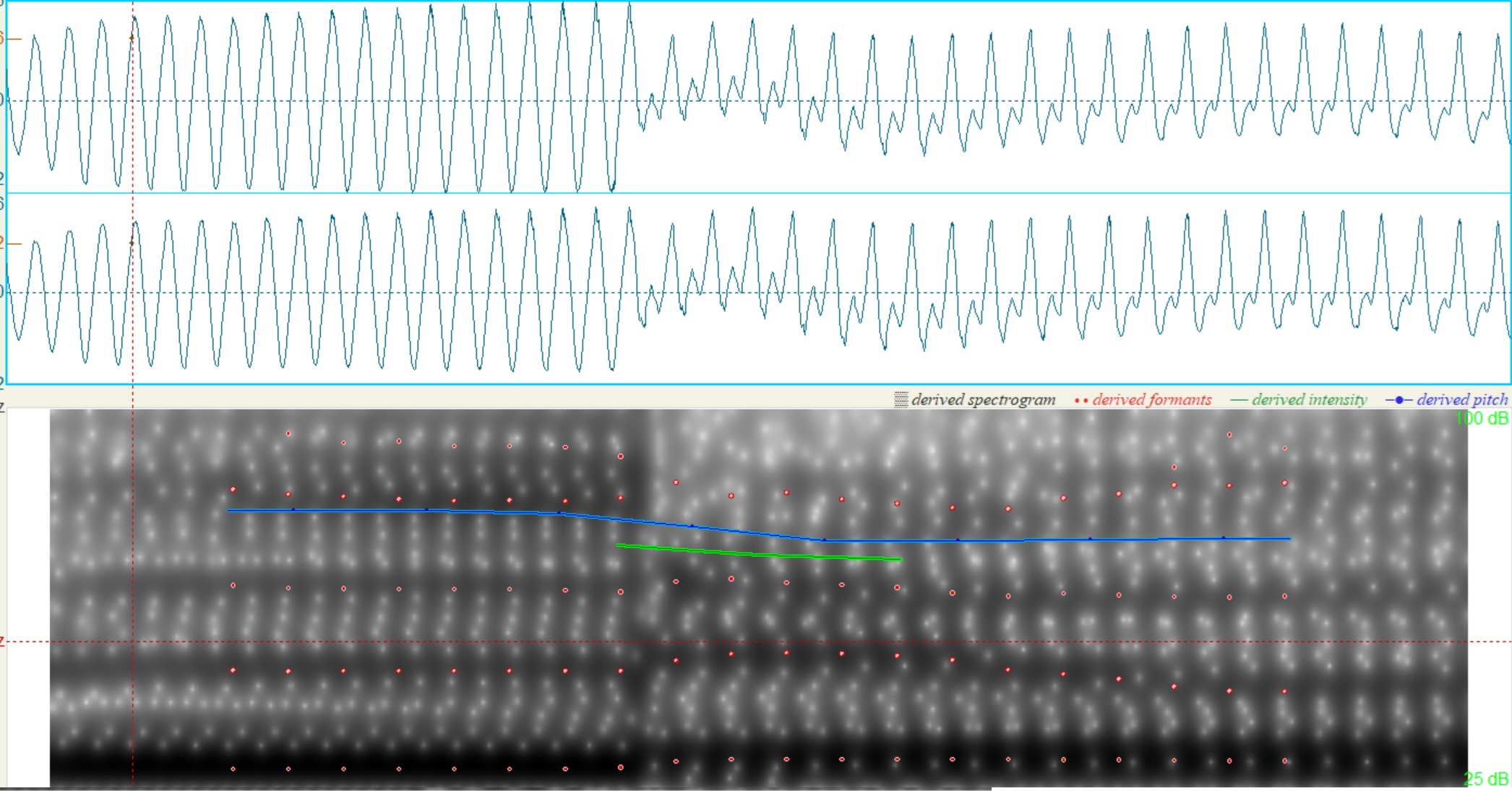Select the 'derived intensity' legend text
Image resolution: width=1512 pixels, height=791 pixels.
pos(1310,399)
